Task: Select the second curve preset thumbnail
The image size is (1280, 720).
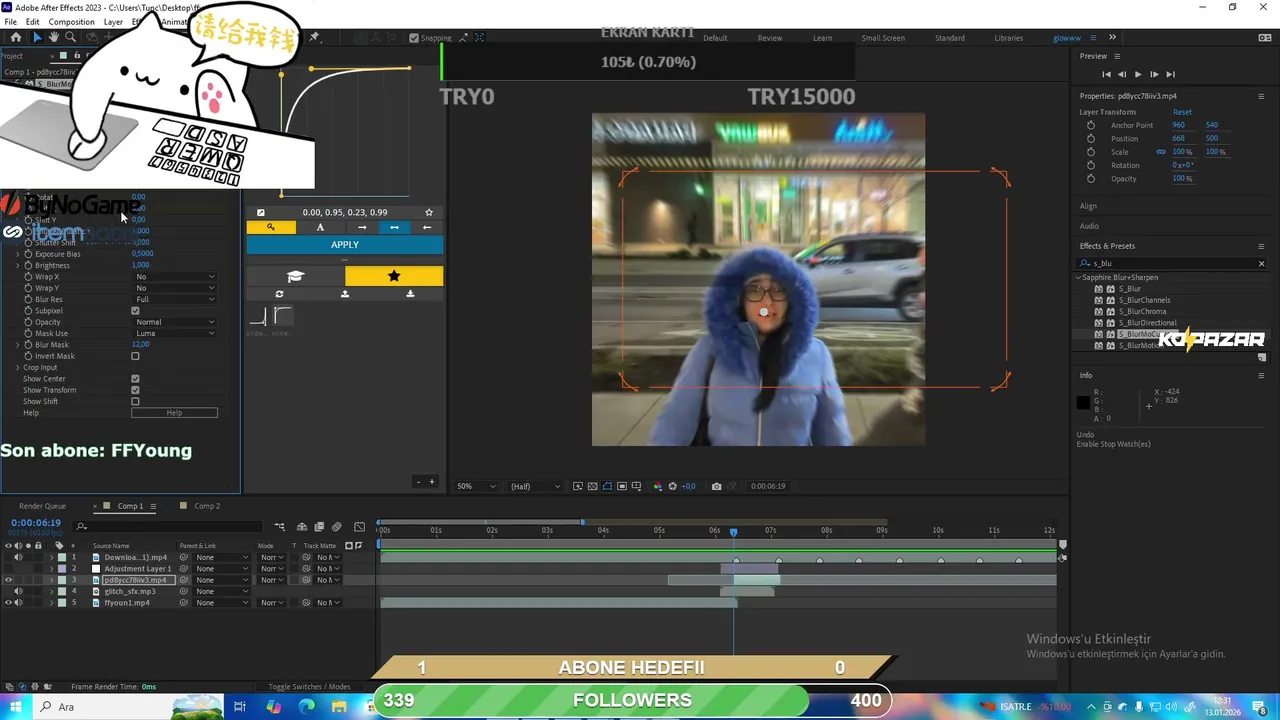Action: (282, 317)
